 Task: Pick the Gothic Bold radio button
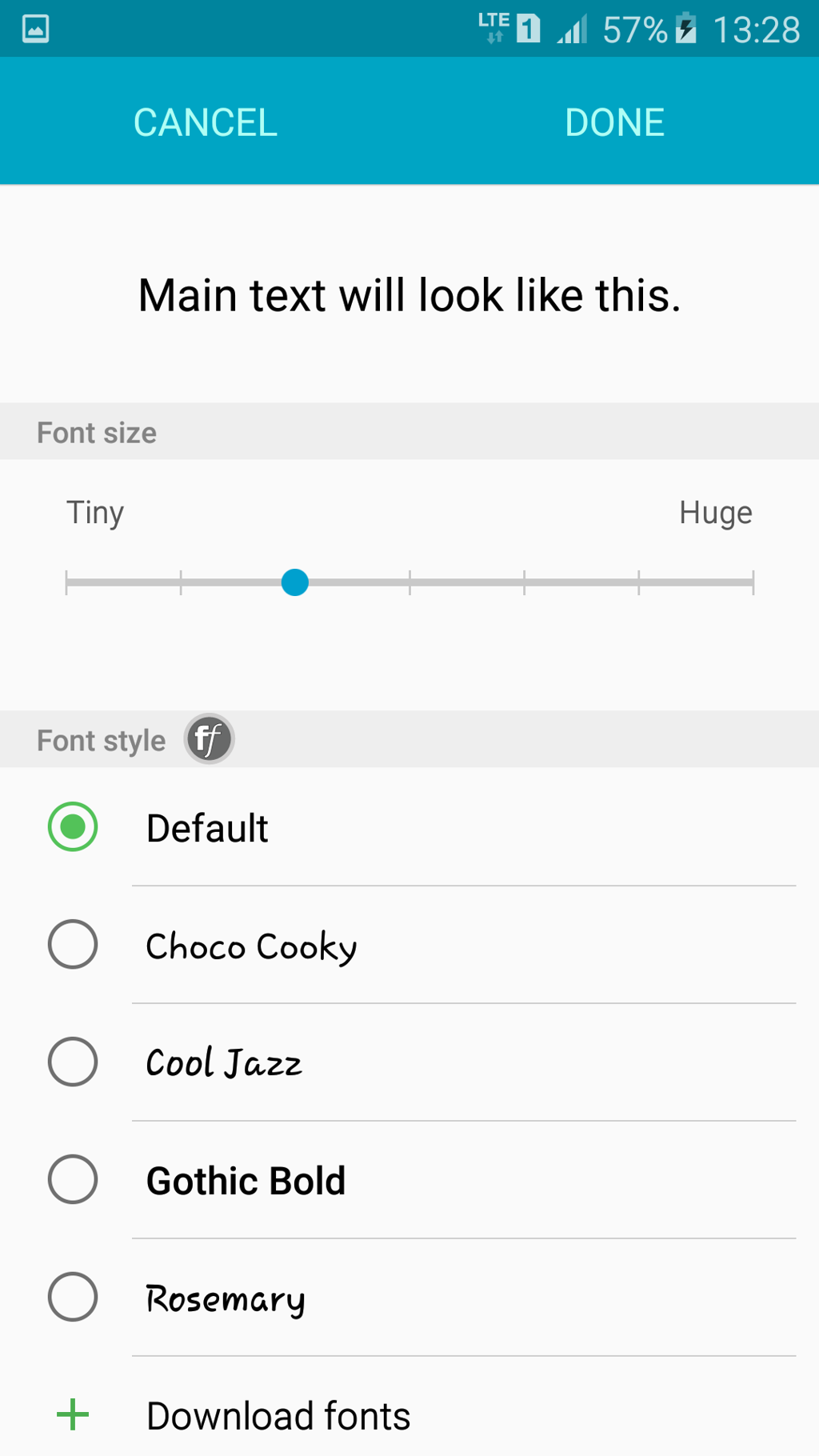(73, 1179)
